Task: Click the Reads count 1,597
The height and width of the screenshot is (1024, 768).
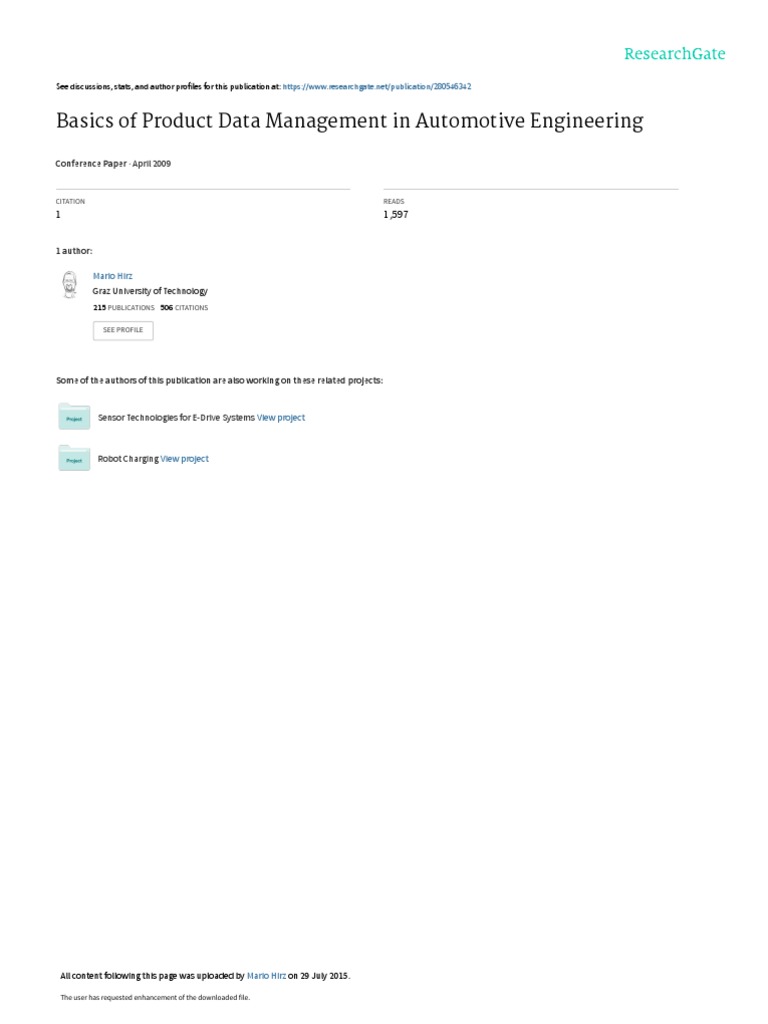Action: point(396,214)
